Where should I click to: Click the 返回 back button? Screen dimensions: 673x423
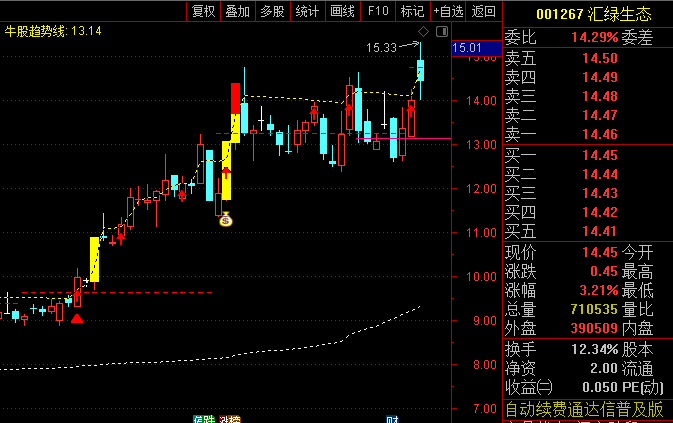[x=484, y=11]
